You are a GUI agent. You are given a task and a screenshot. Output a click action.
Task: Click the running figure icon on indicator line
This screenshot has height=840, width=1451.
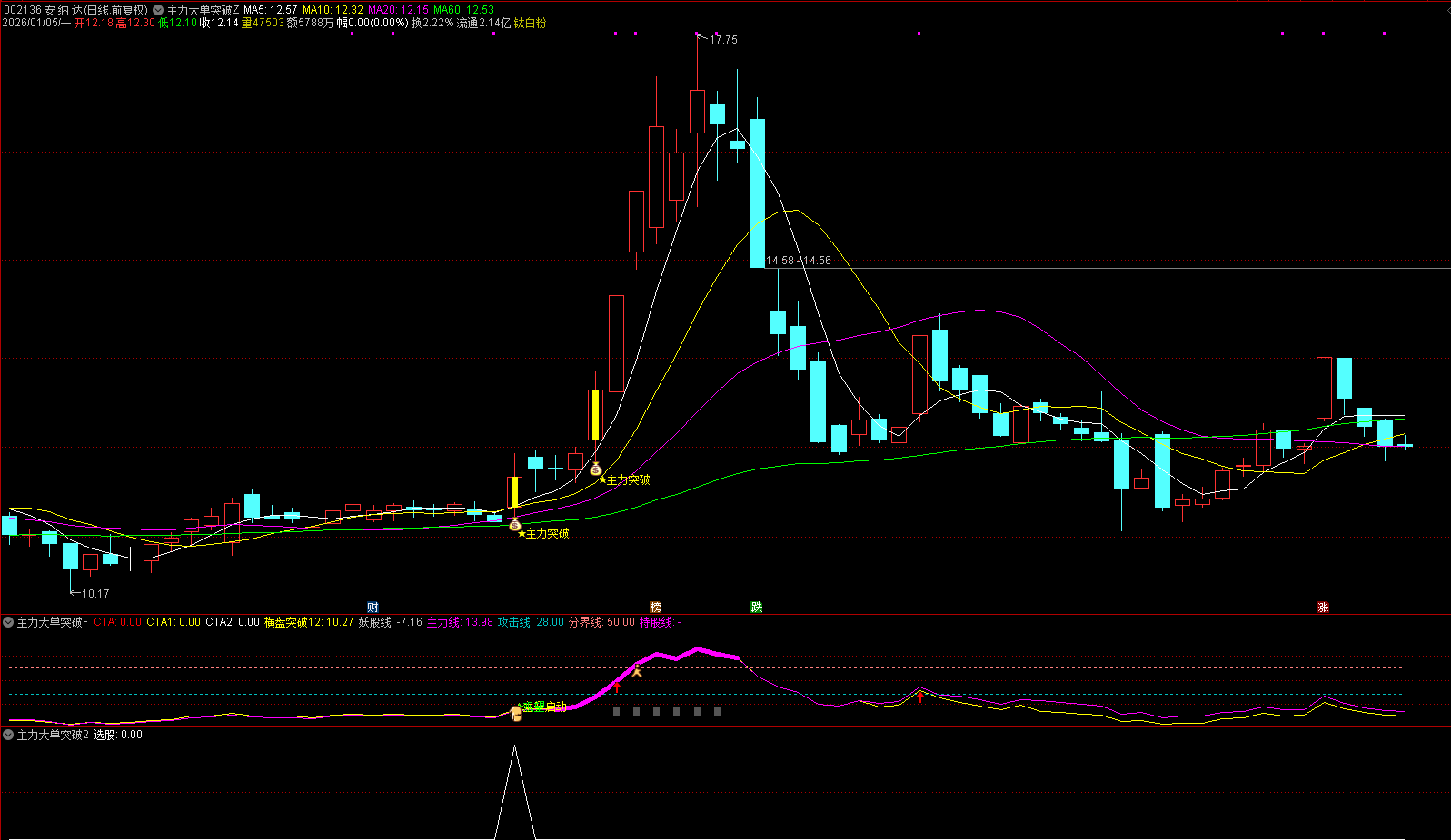[637, 672]
